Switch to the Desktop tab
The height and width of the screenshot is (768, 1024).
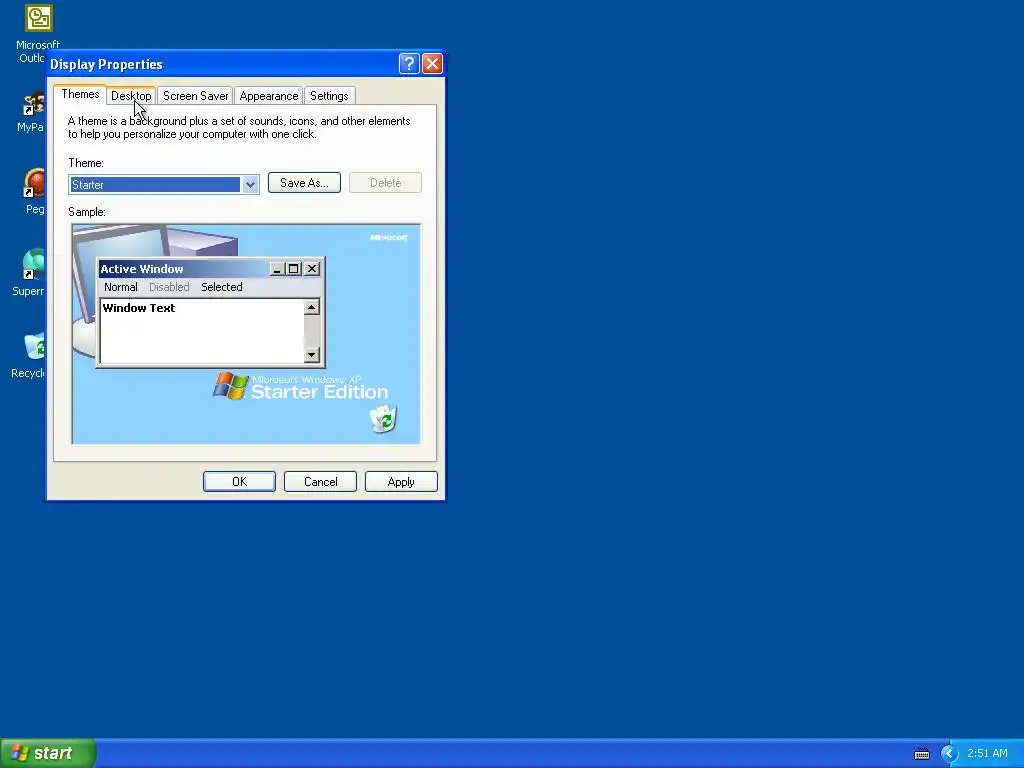(131, 96)
